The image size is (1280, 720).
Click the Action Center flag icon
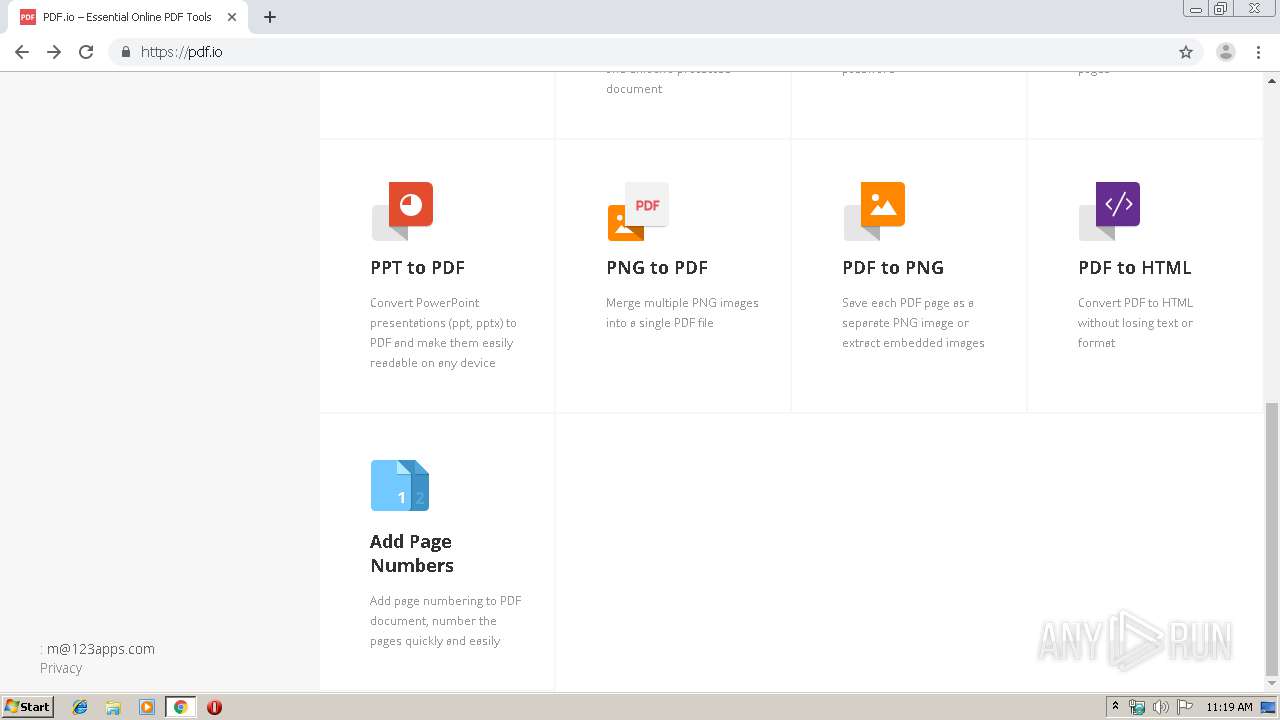click(x=1185, y=707)
